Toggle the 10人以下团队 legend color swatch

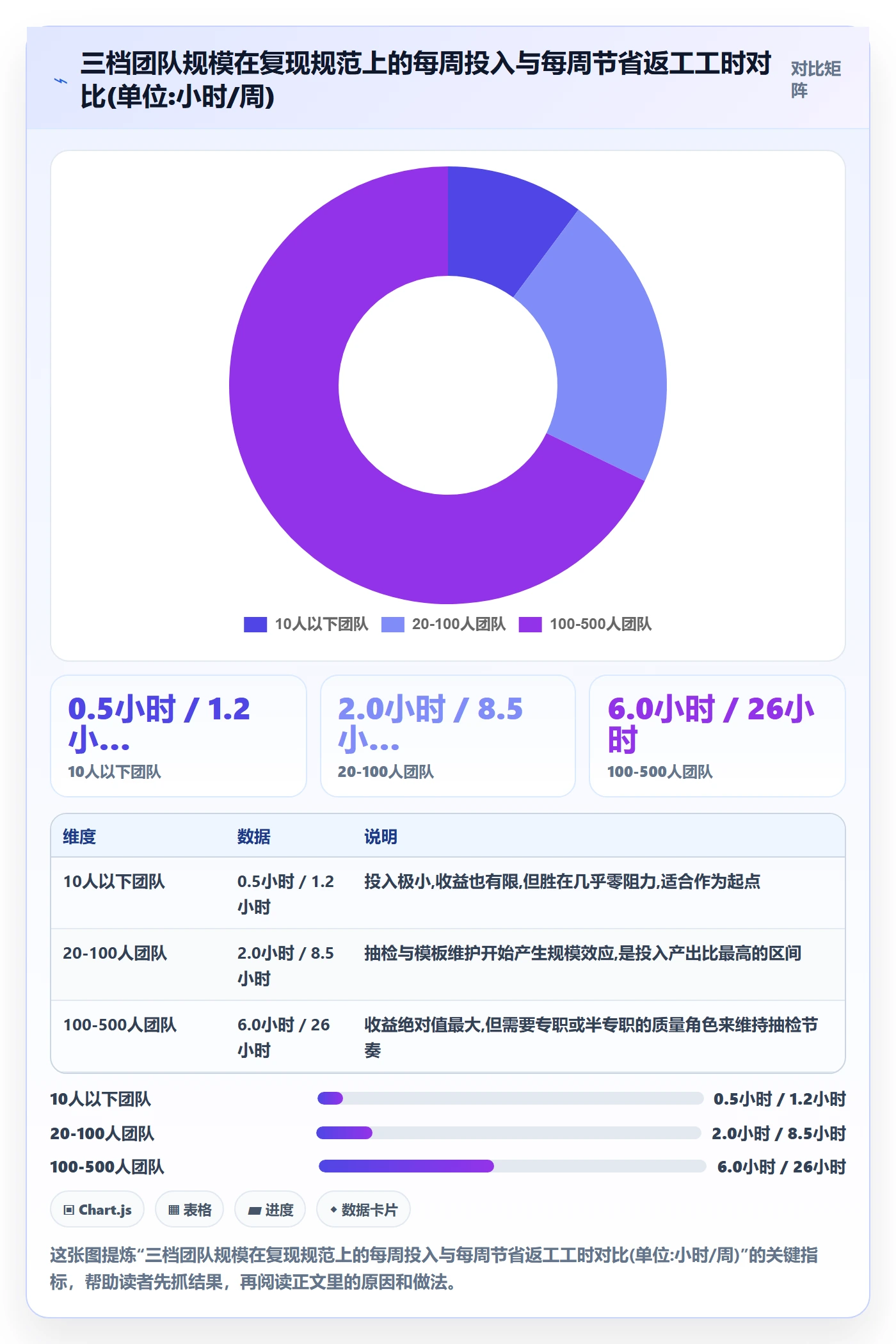tap(255, 624)
